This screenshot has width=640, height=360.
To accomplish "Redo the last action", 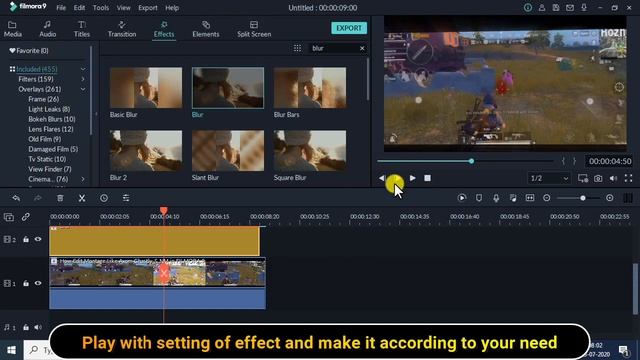I will coord(38,198).
